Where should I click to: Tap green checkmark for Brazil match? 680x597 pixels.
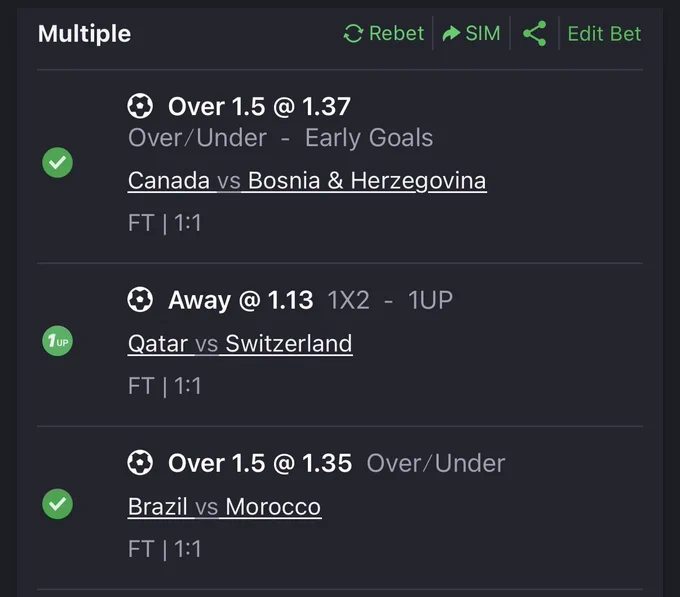(57, 504)
